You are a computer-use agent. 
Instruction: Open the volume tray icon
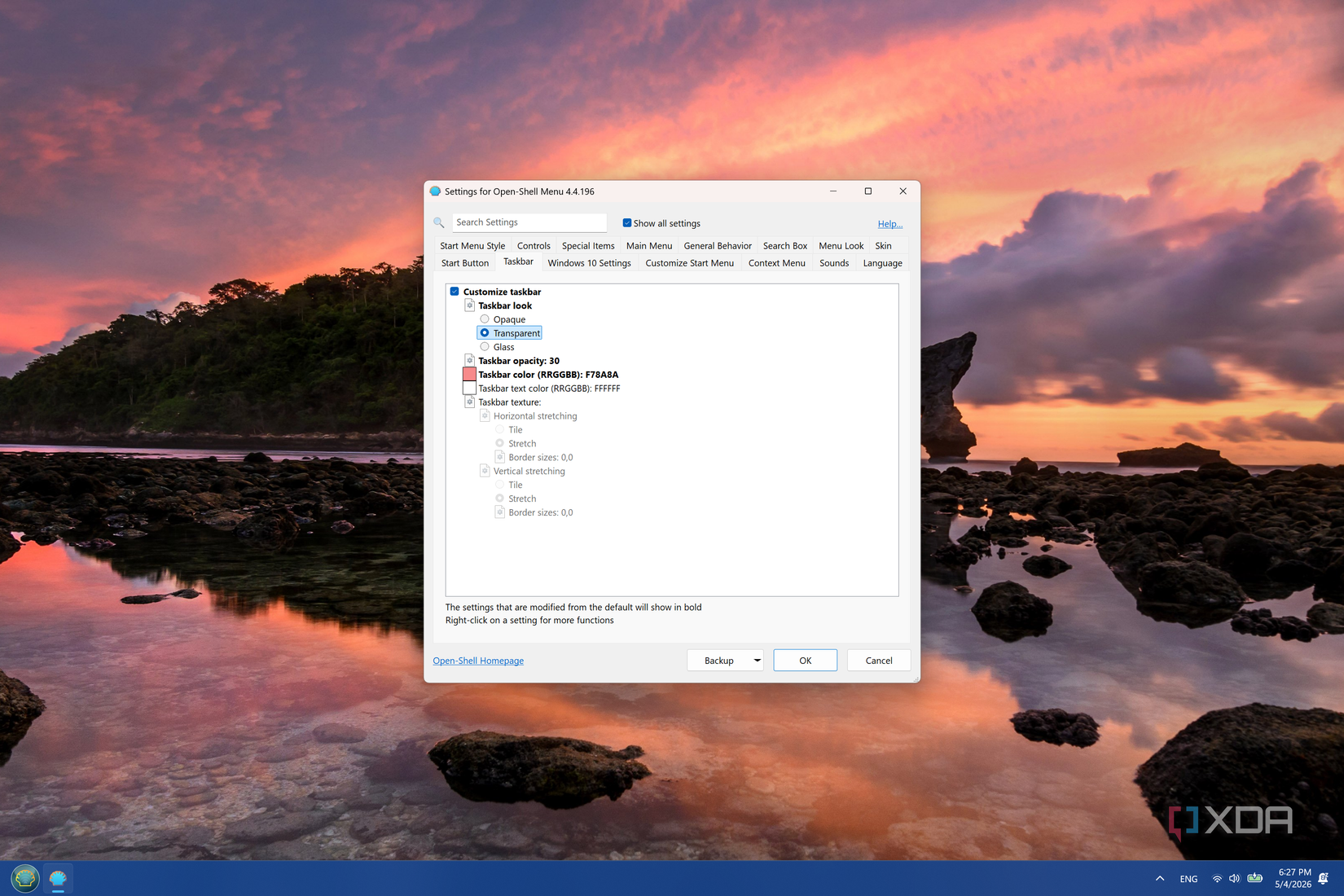tap(1235, 878)
